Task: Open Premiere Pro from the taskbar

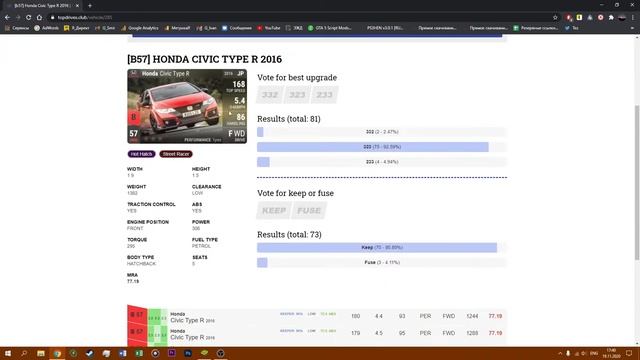Action: pyautogui.click(x=171, y=353)
